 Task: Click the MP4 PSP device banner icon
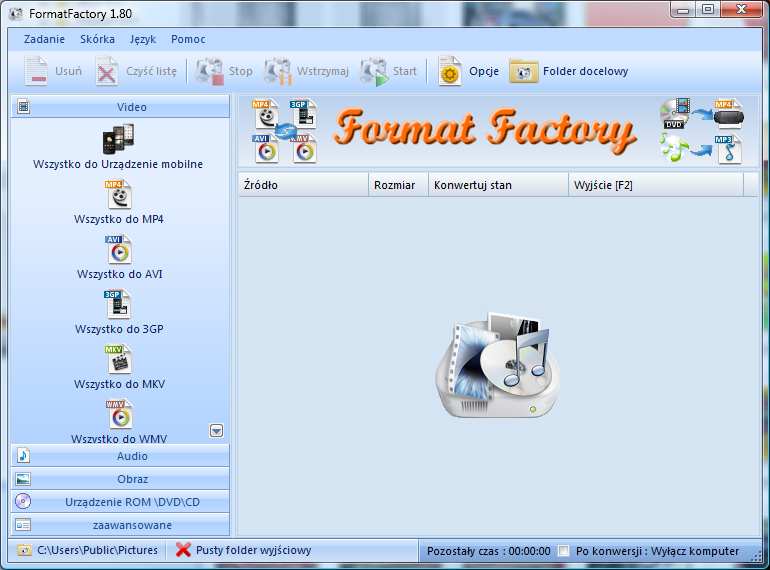pos(729,113)
